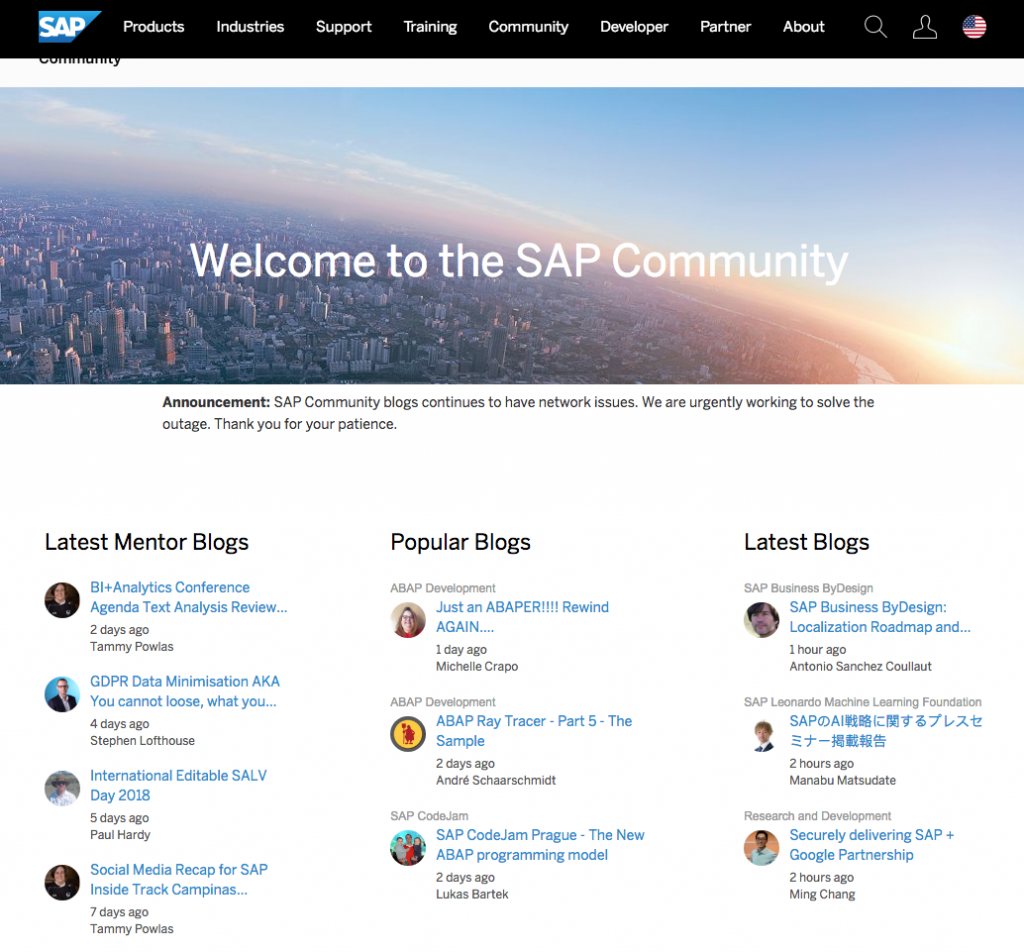
Task: Click Michelle Crapo's avatar
Action: [x=408, y=620]
